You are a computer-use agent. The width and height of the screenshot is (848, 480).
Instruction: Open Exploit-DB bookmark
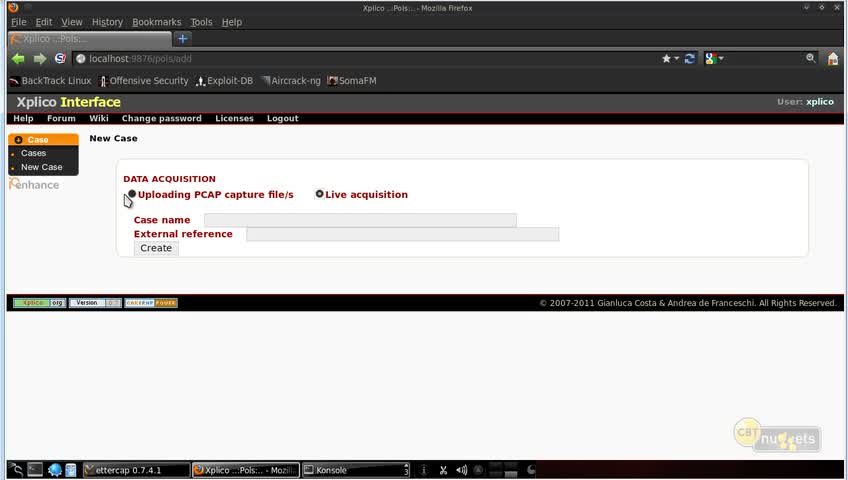click(x=224, y=81)
